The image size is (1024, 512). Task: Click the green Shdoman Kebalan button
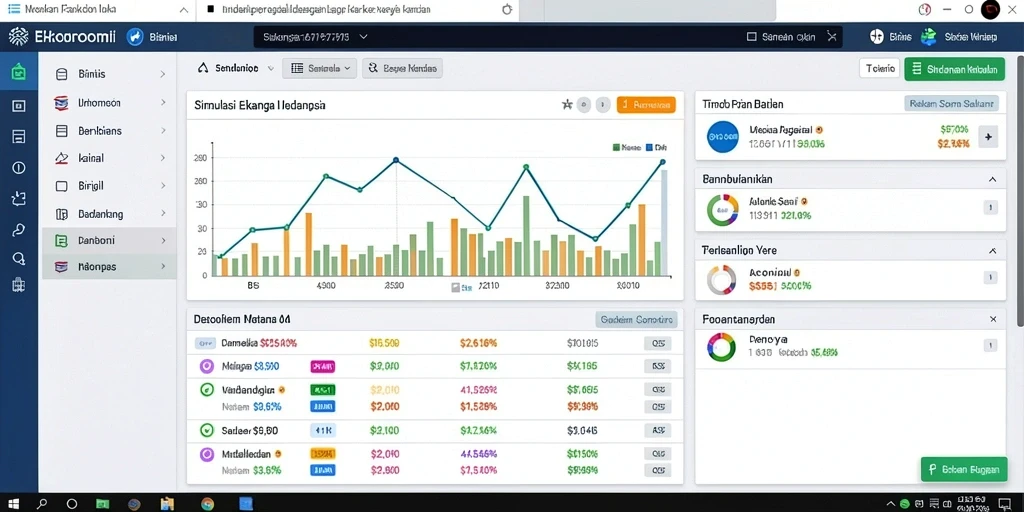tap(955, 69)
